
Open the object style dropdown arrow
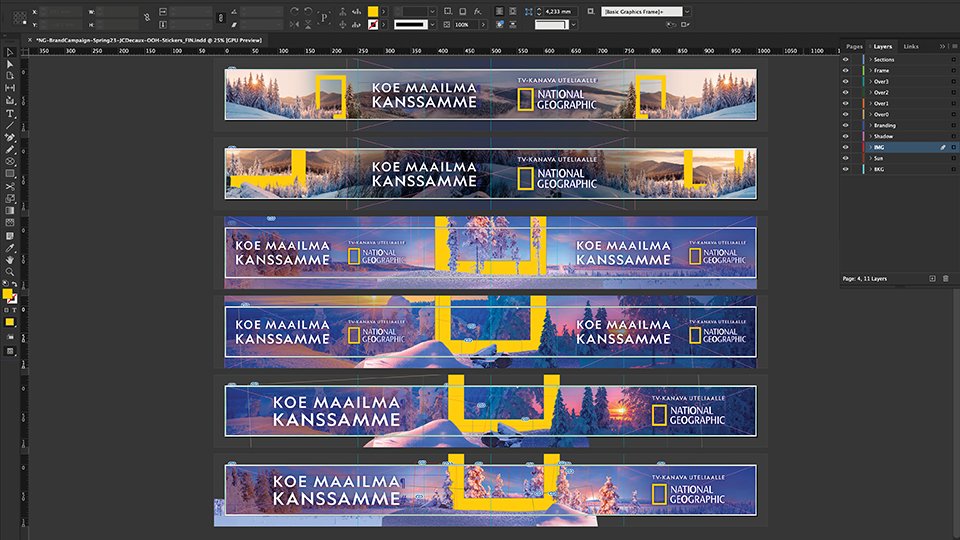pos(687,12)
